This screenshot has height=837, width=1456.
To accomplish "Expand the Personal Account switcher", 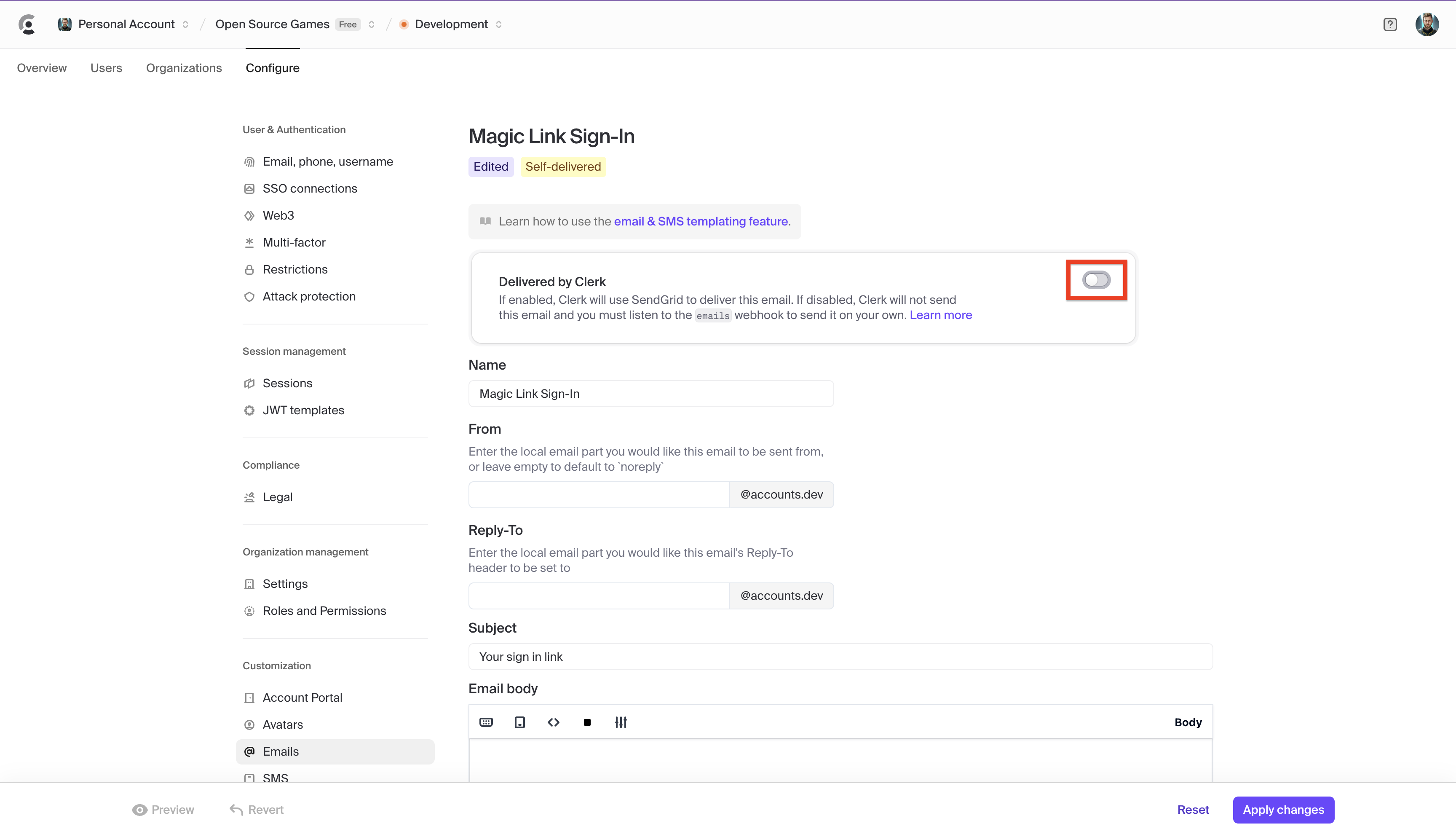I will (123, 24).
